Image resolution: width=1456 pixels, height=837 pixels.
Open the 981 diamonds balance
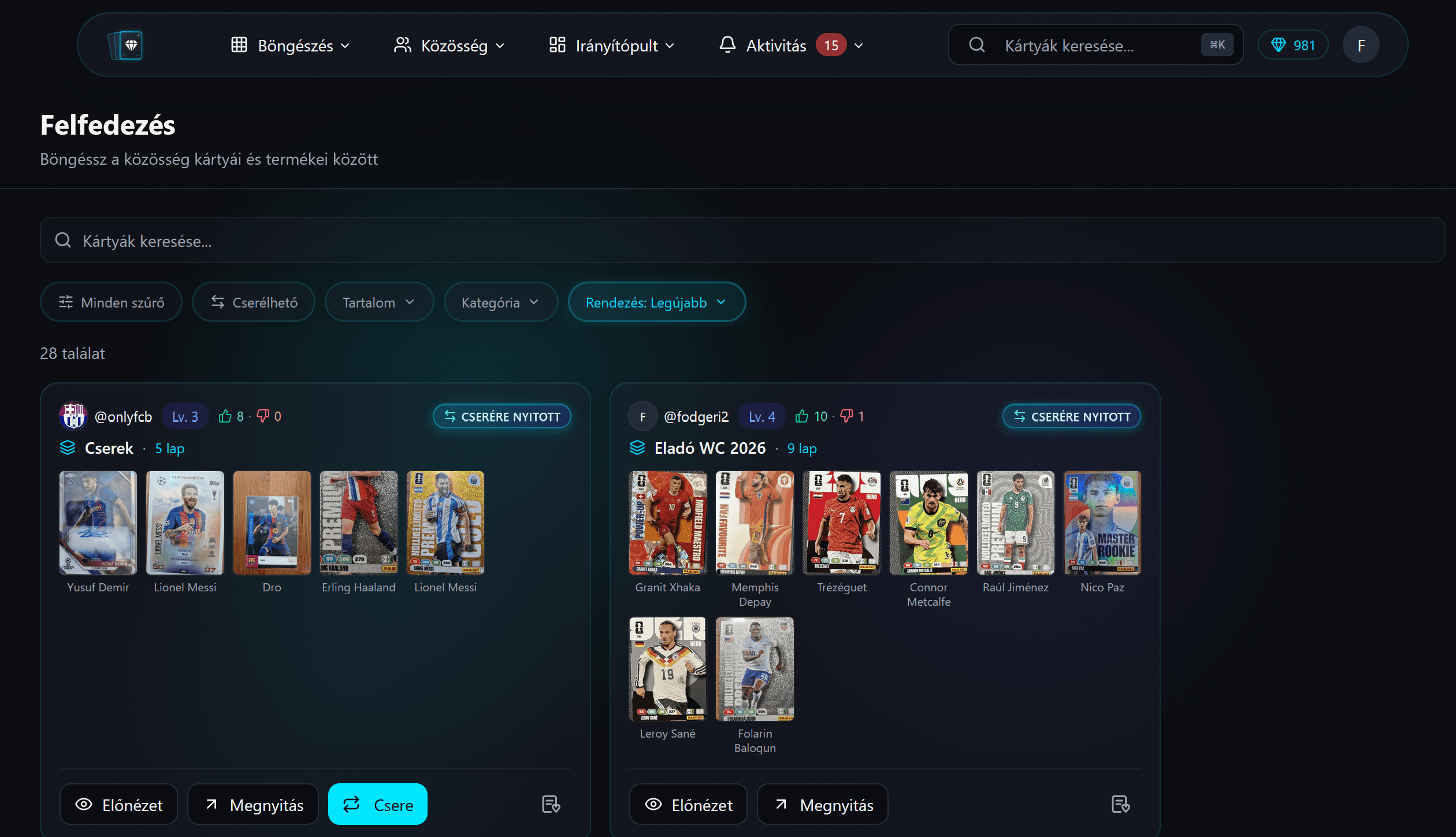1293,45
